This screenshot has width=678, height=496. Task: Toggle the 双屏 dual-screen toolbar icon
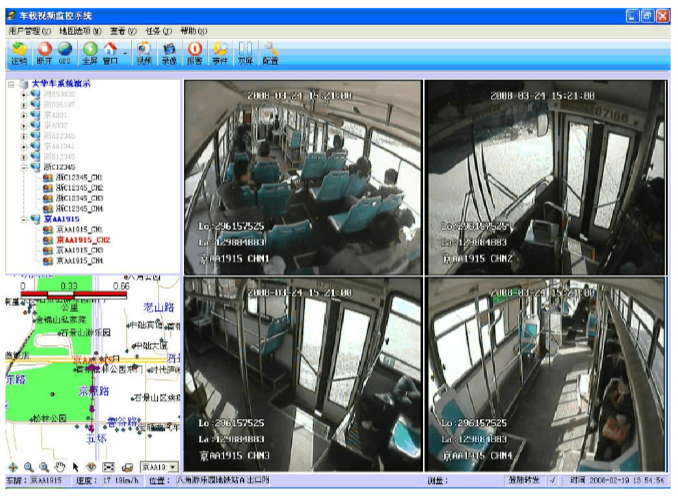(245, 54)
